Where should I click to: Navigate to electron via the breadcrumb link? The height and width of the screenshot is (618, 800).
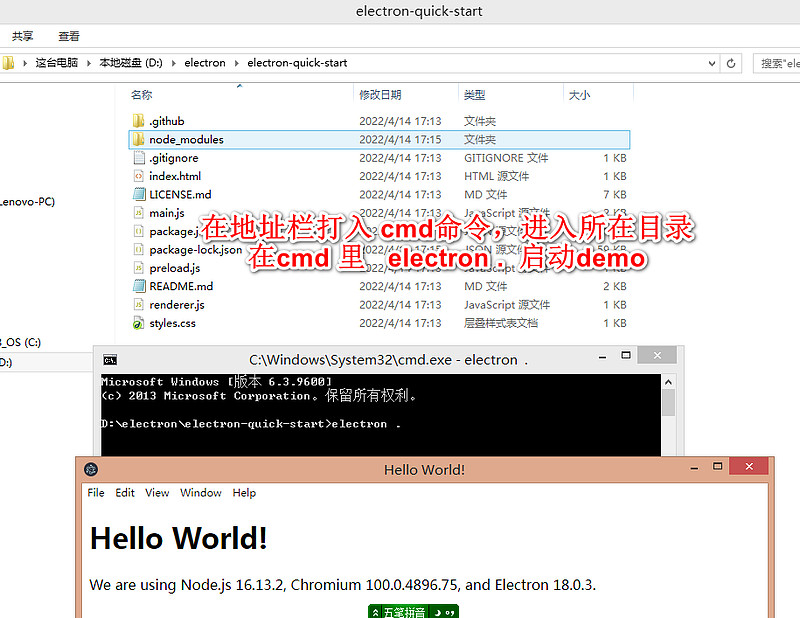click(204, 63)
